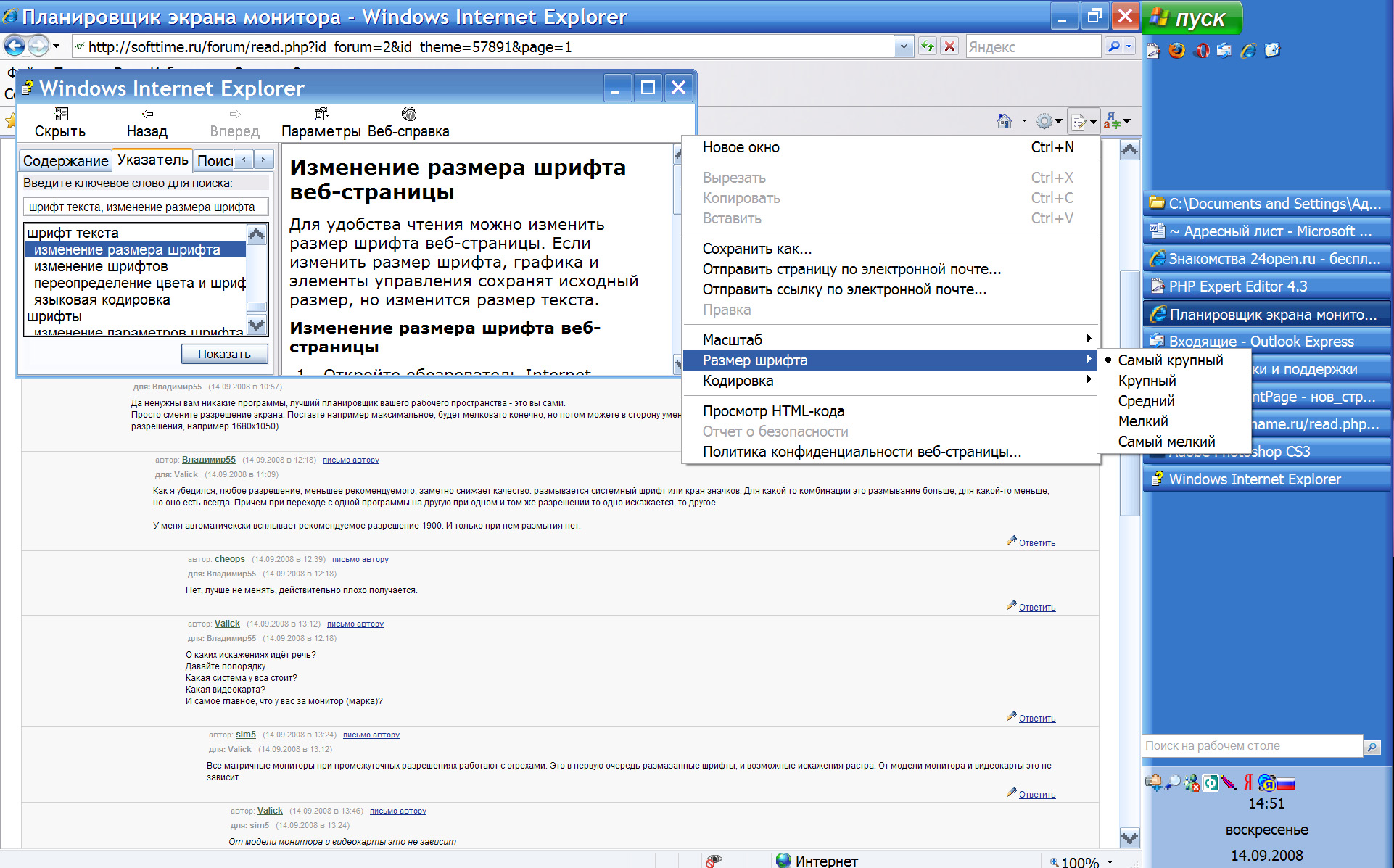
Task: Click the IE Back navigation button
Action: point(15,46)
